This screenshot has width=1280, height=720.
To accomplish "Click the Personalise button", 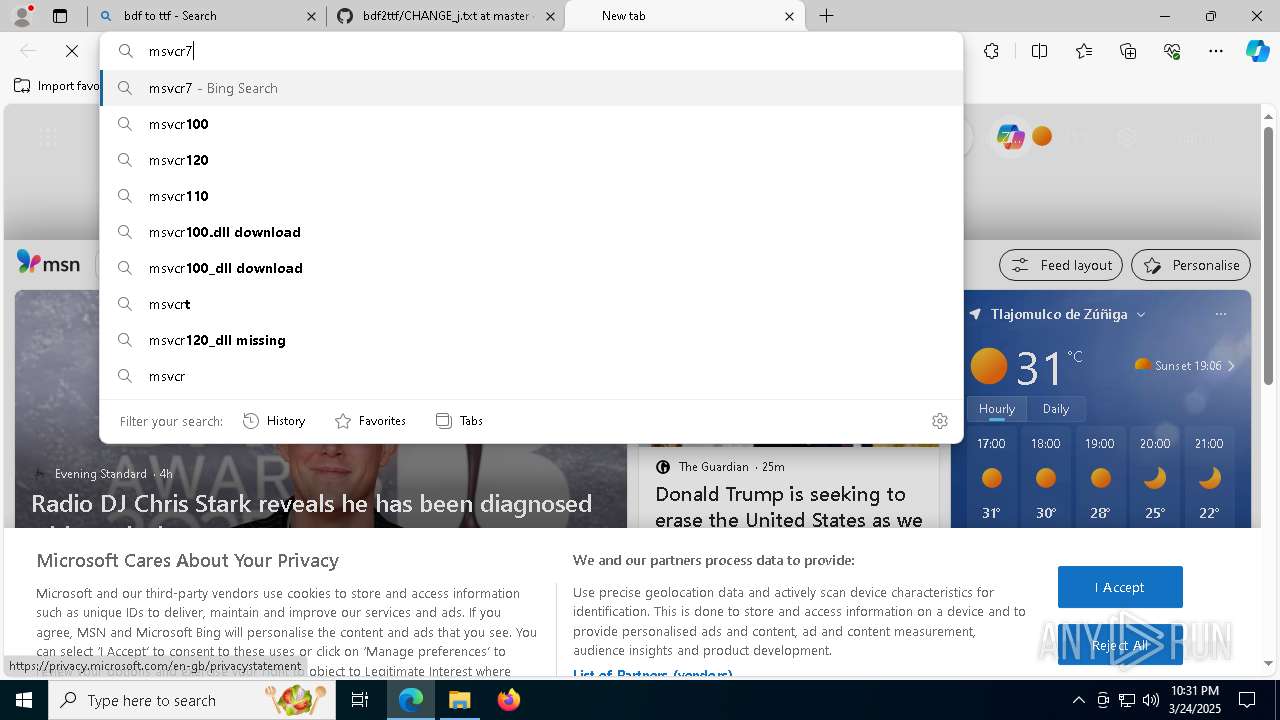I will 1191,265.
